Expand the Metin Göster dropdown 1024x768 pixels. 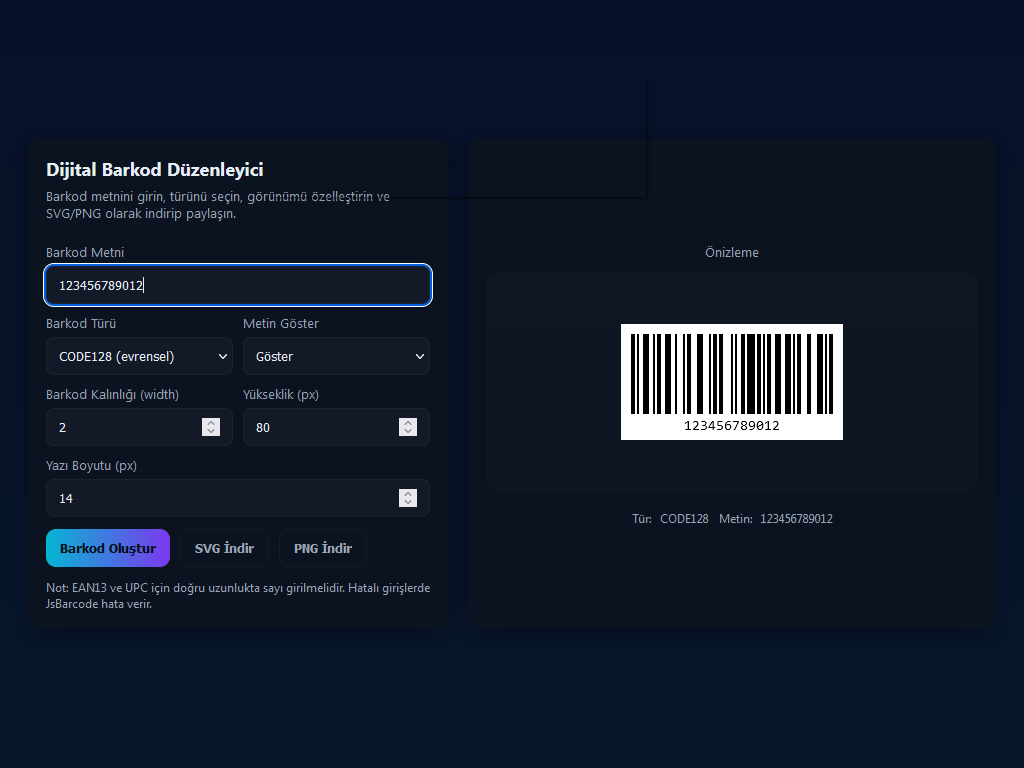[x=336, y=356]
